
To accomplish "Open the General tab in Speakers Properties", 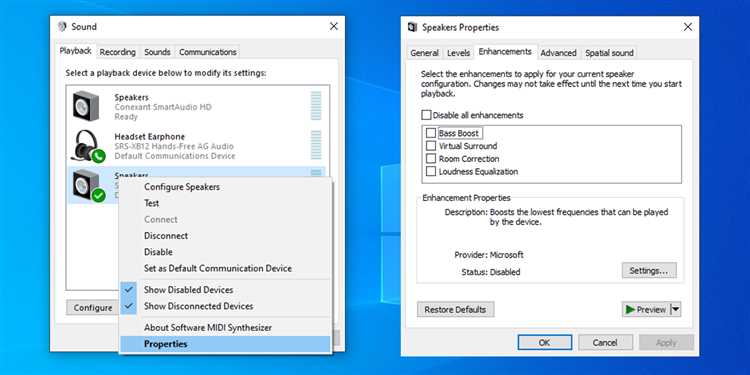I will point(424,53).
